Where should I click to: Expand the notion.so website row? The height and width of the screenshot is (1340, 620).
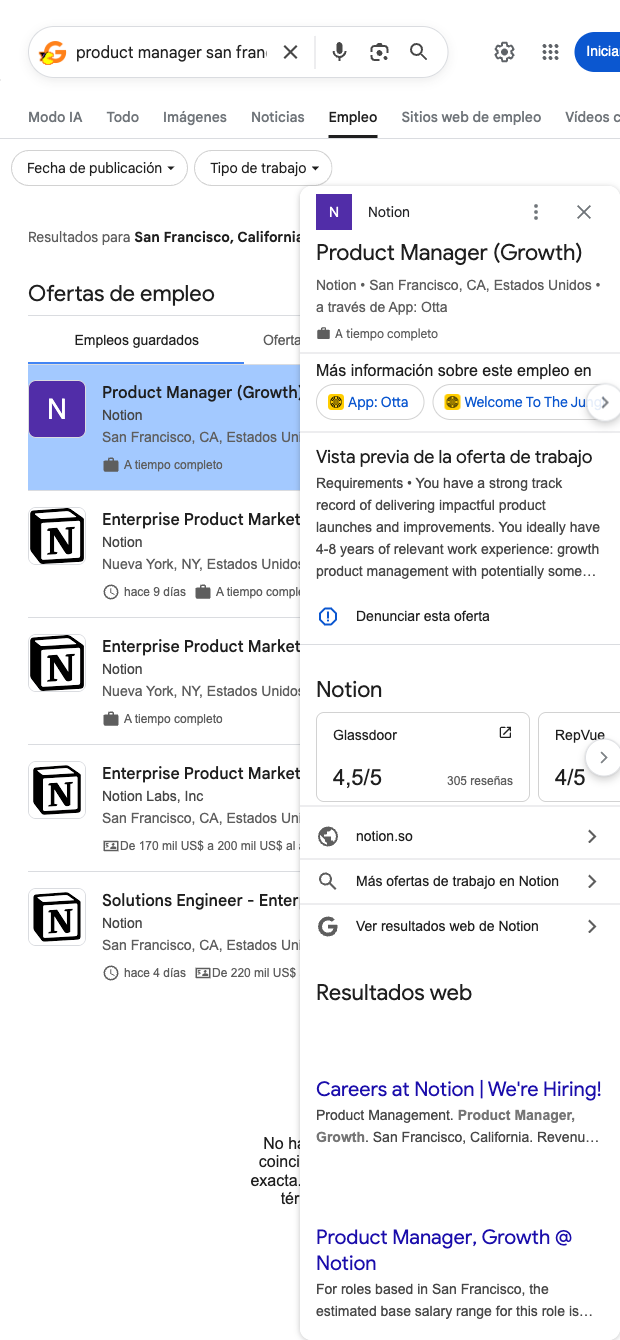tap(460, 836)
